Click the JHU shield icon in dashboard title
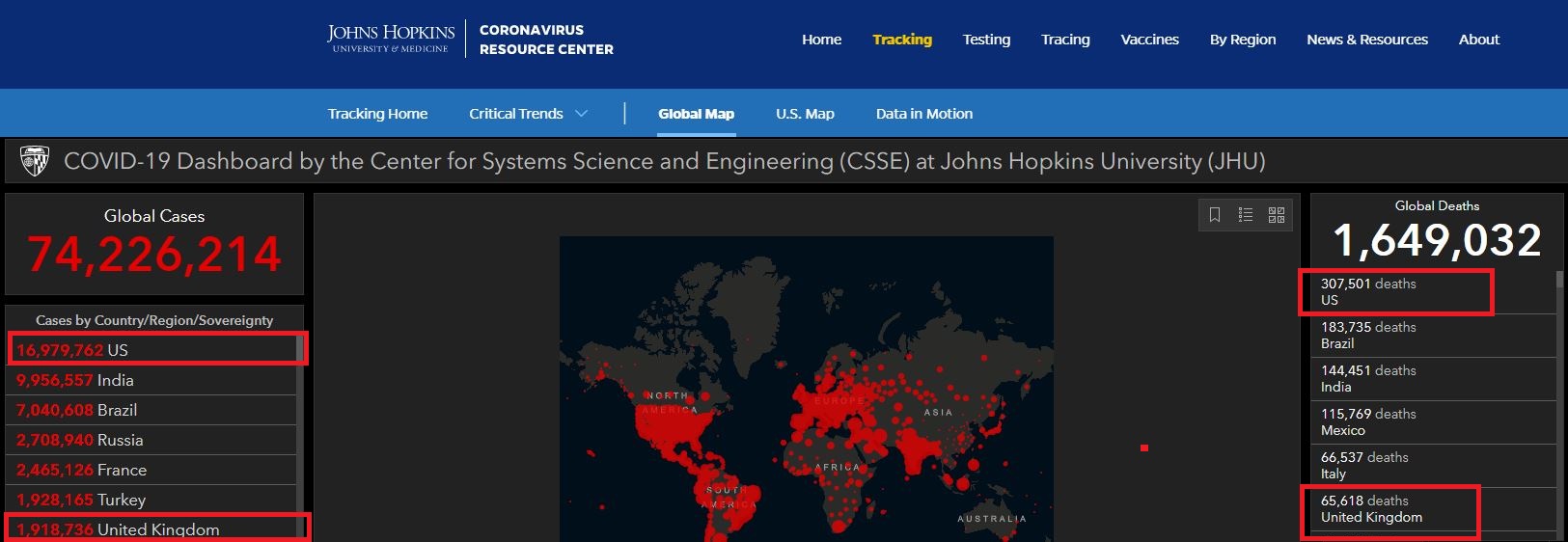The image size is (1568, 542). tap(35, 161)
